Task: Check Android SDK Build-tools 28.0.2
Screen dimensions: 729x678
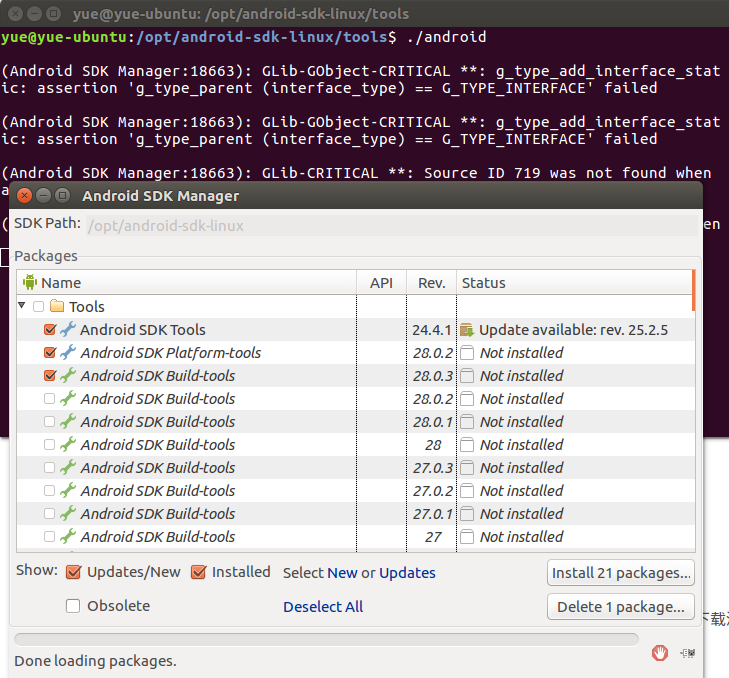Action: tap(49, 399)
